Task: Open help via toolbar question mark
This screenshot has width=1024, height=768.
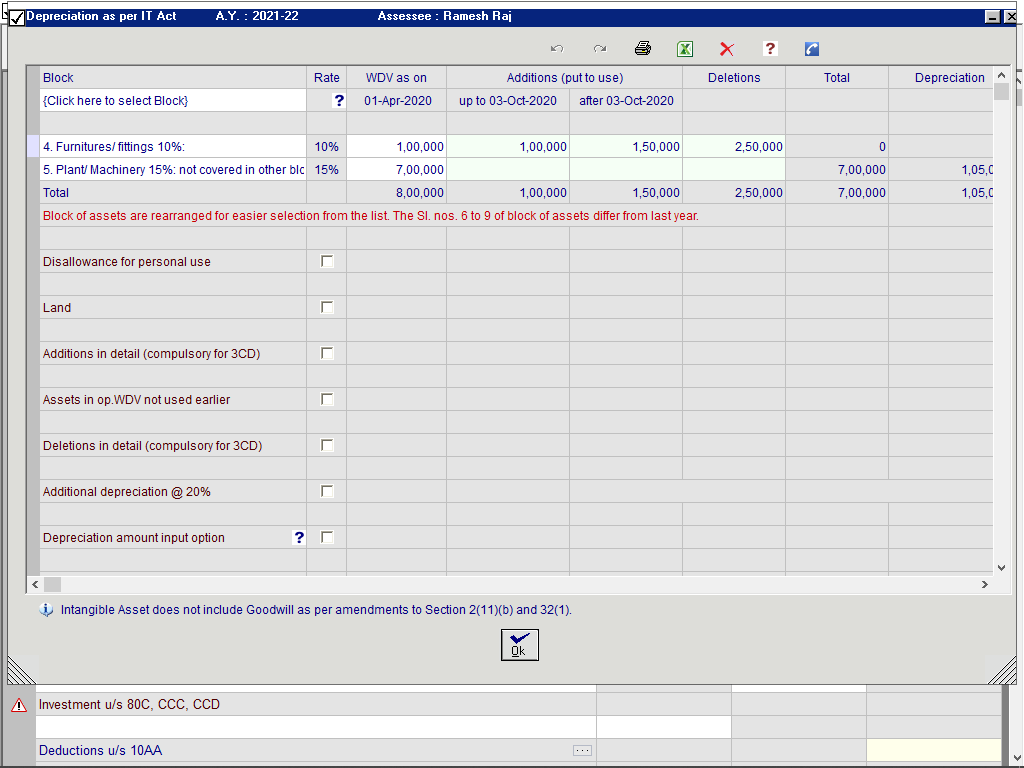Action: pos(770,49)
